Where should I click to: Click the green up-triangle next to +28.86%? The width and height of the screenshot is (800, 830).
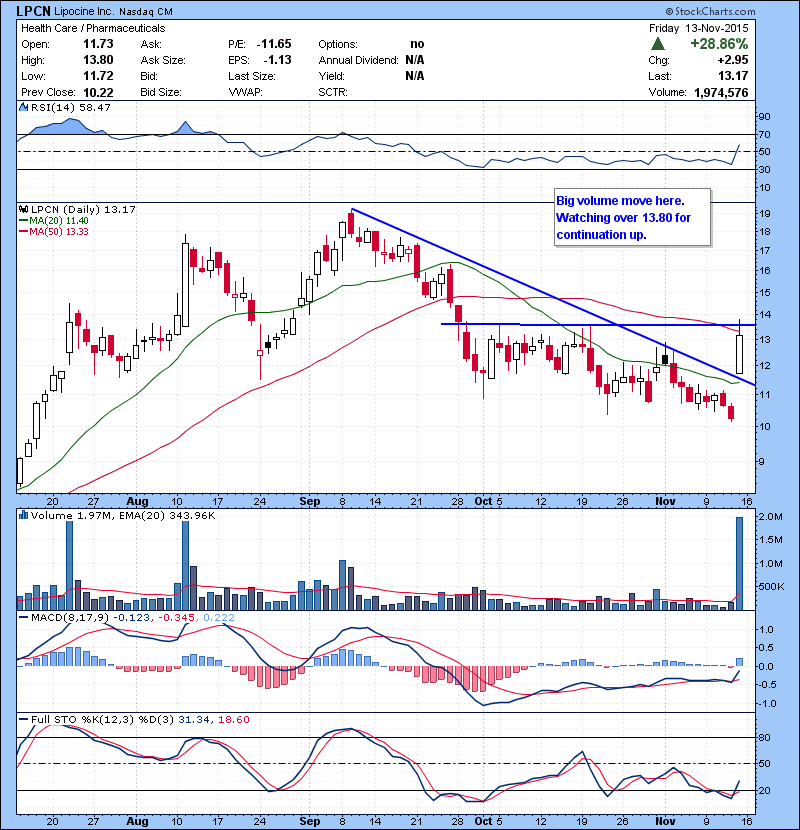click(658, 44)
